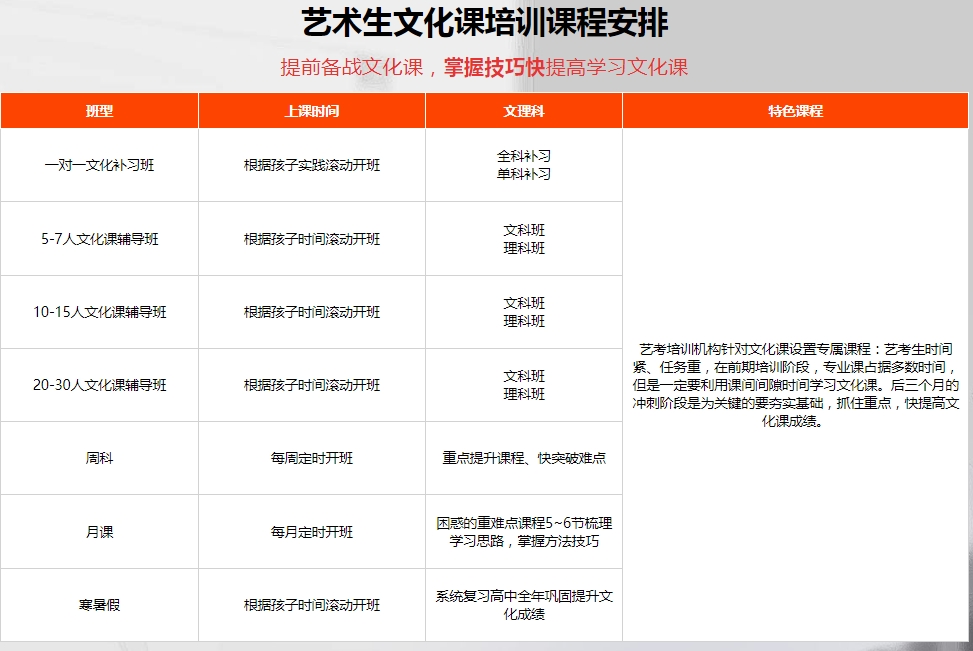Click the 月课 class type cell
Image resolution: width=973 pixels, height=651 pixels.
[99, 531]
